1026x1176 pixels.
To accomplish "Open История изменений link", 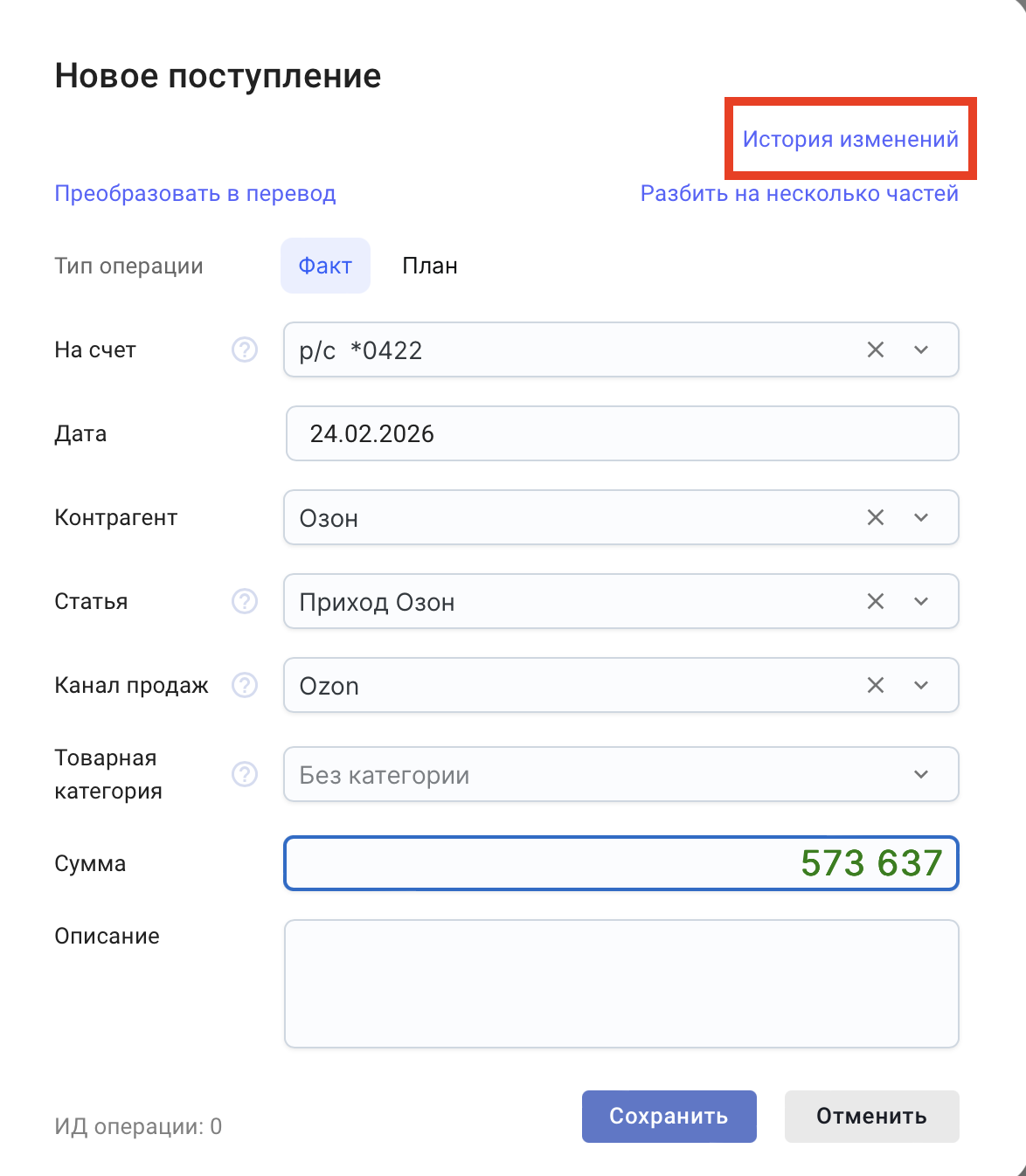I will [849, 140].
